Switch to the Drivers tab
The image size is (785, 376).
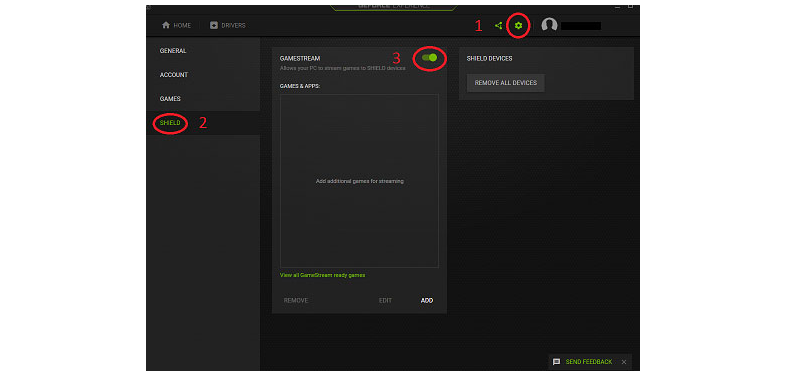[x=228, y=26]
